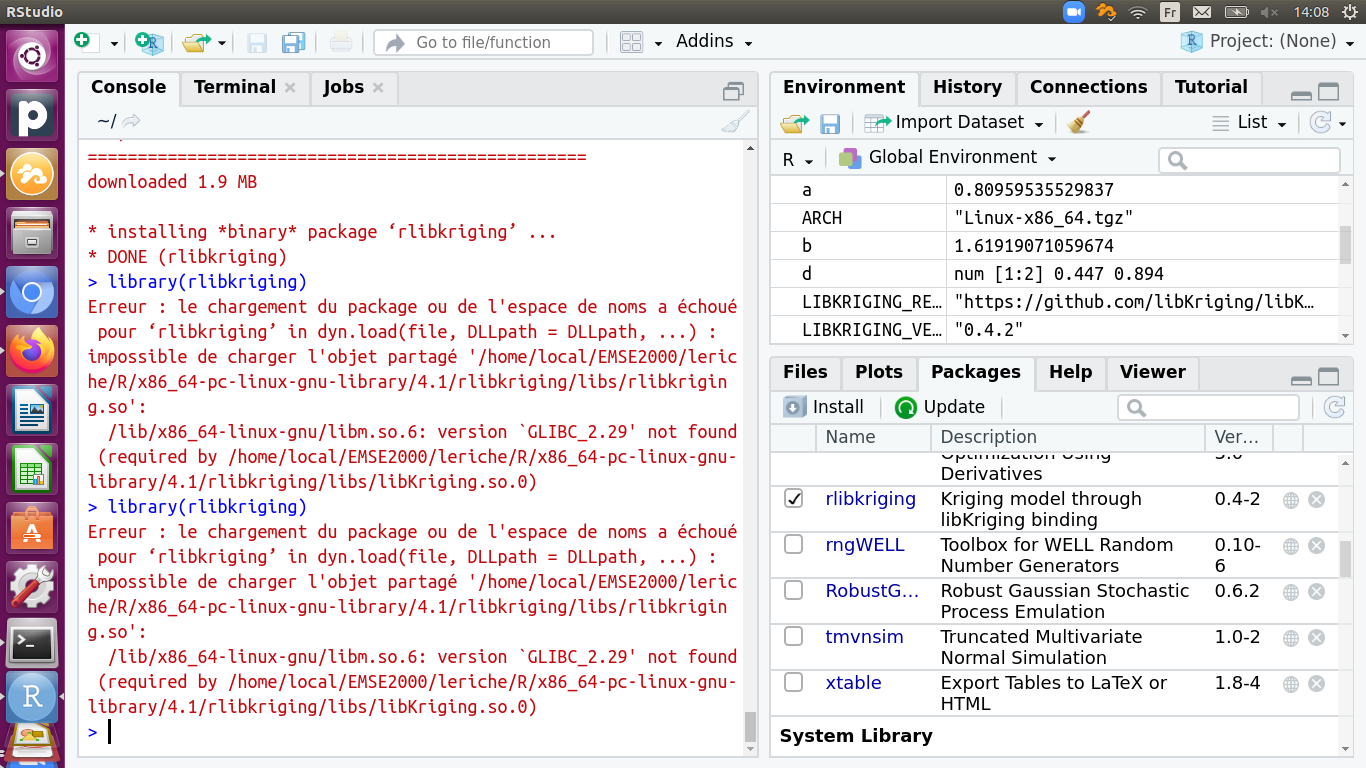Click the Environment search field

1249,160
